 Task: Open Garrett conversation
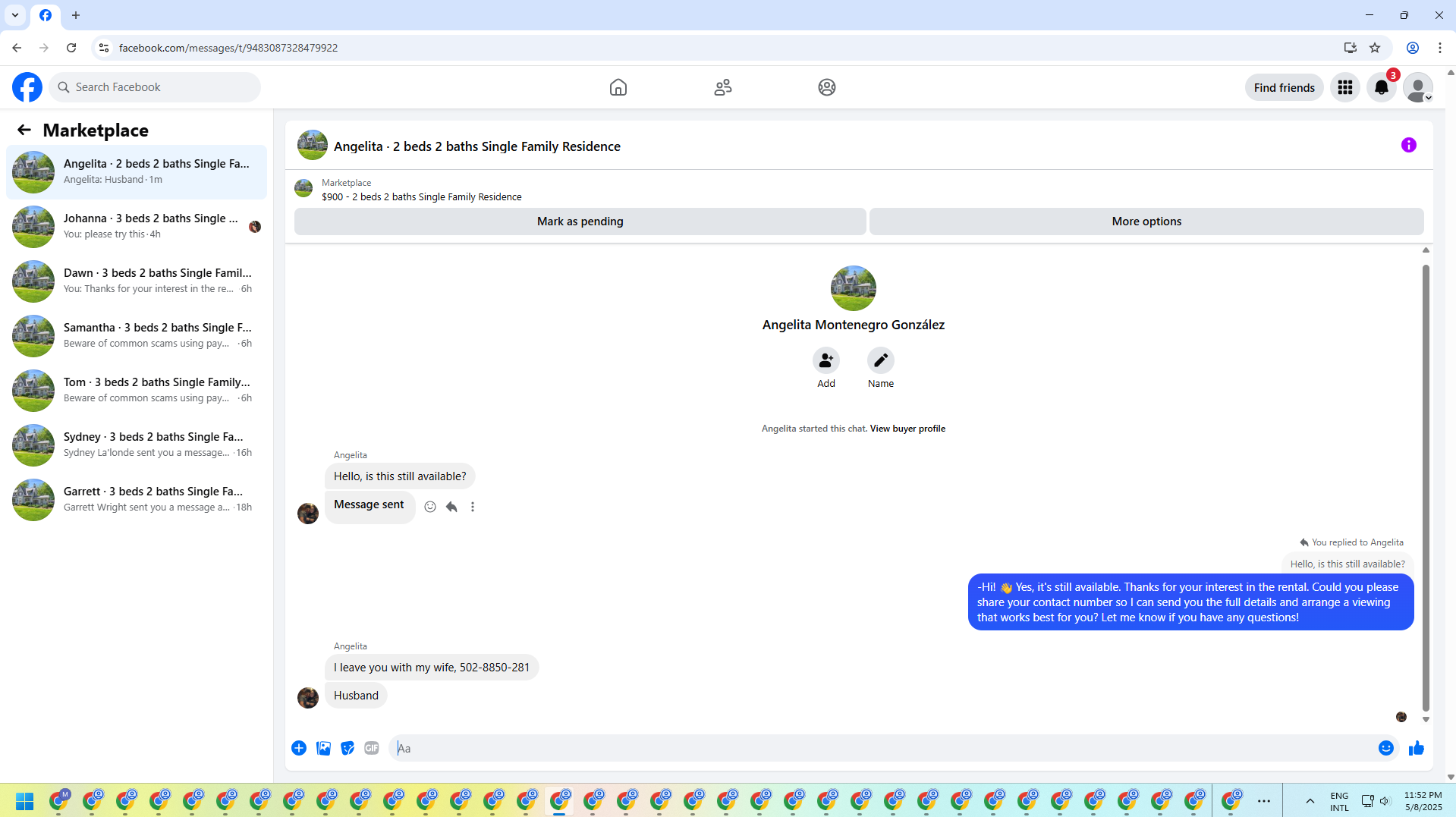[137, 499]
